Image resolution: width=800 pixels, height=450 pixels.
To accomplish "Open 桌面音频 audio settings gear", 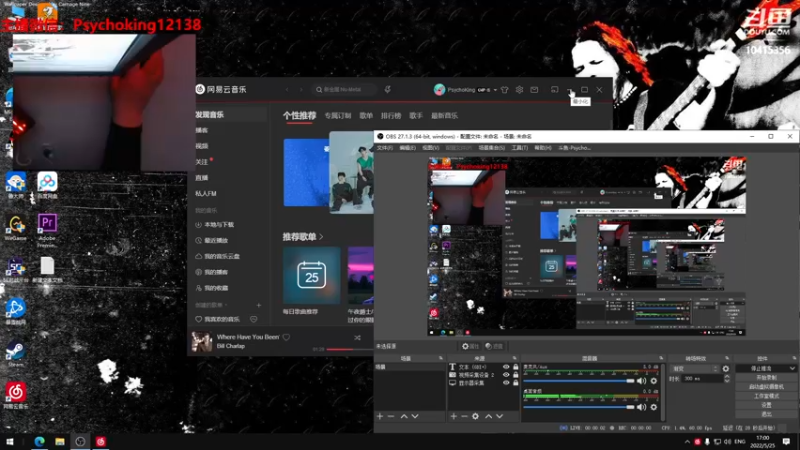I will tap(654, 407).
